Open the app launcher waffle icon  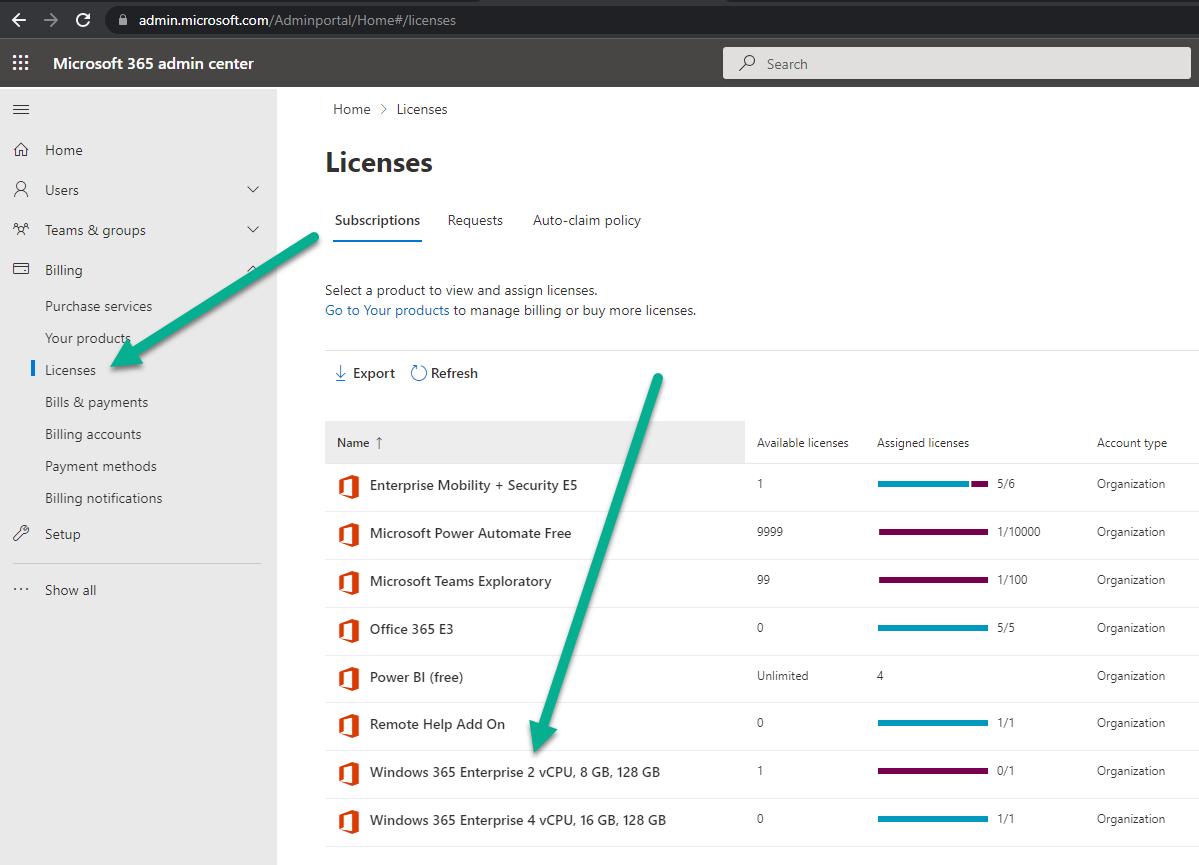(x=21, y=63)
